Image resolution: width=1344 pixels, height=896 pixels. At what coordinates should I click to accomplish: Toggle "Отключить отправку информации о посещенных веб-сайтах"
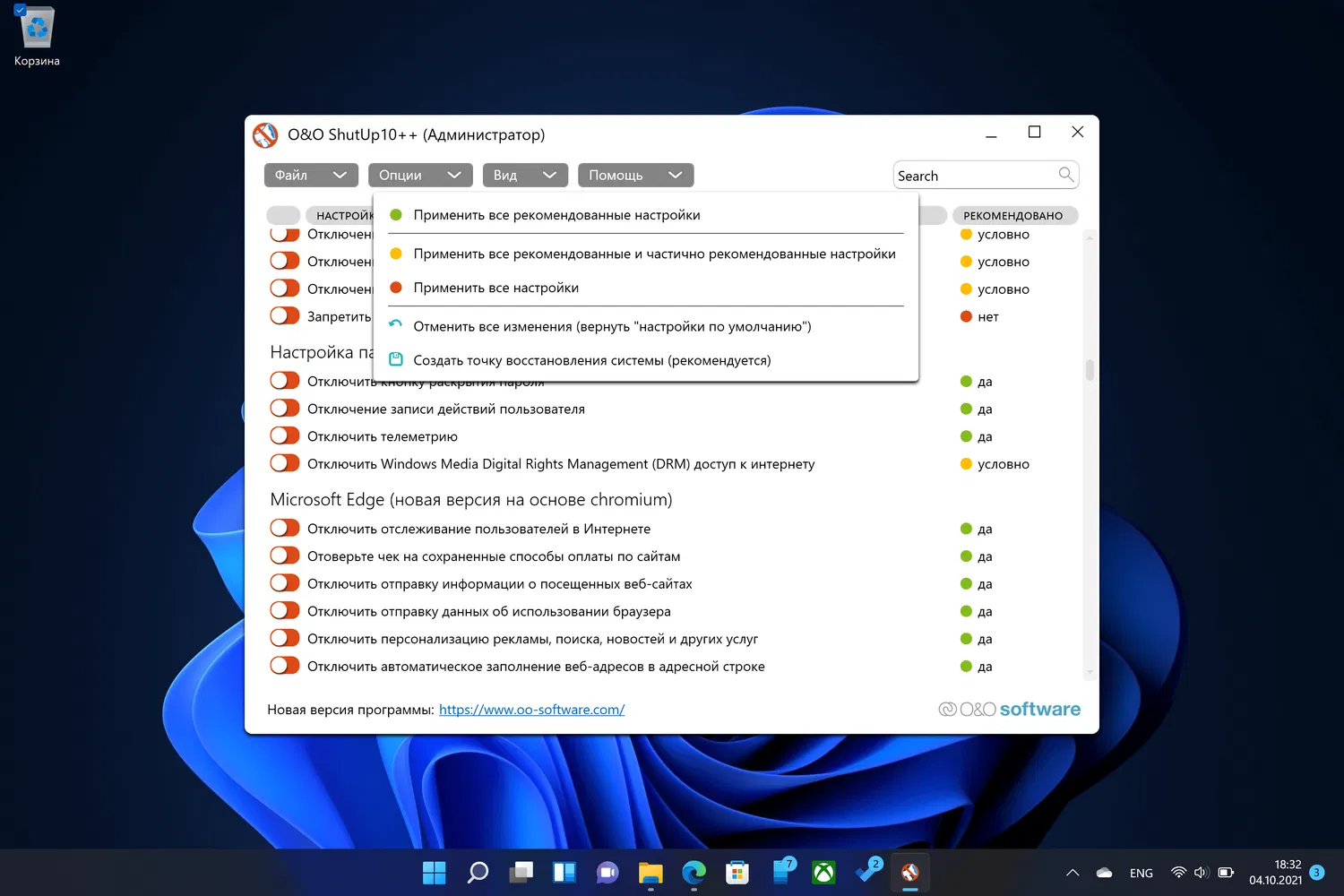285,584
